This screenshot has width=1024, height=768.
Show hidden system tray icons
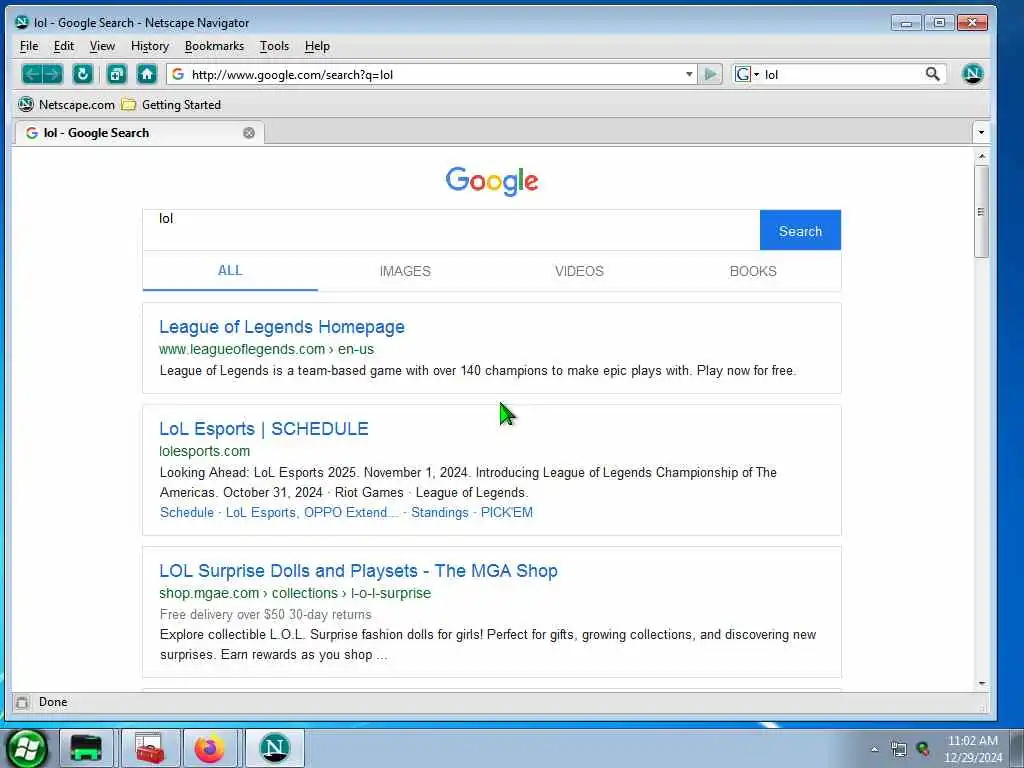coord(874,749)
